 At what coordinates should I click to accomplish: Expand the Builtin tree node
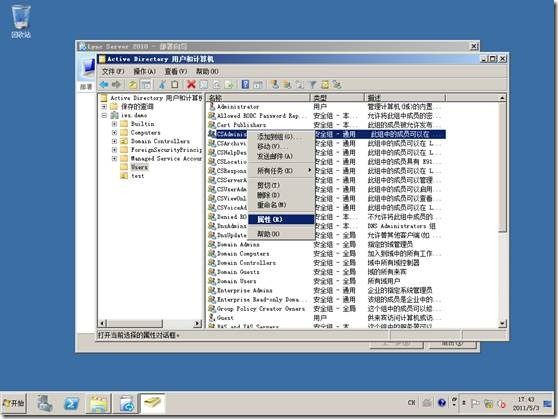click(114, 124)
